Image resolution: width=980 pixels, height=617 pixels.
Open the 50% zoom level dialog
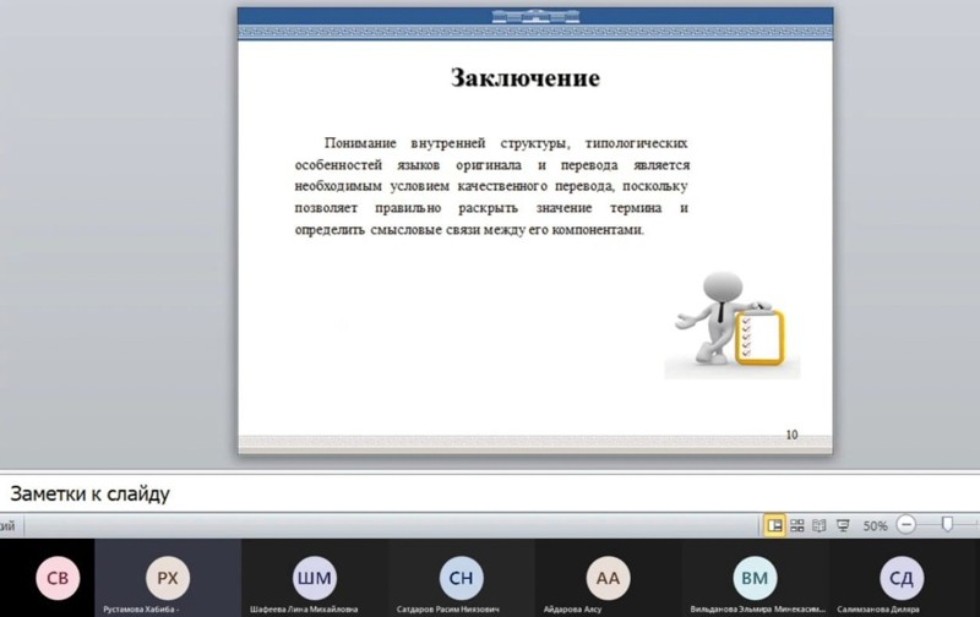pos(875,523)
